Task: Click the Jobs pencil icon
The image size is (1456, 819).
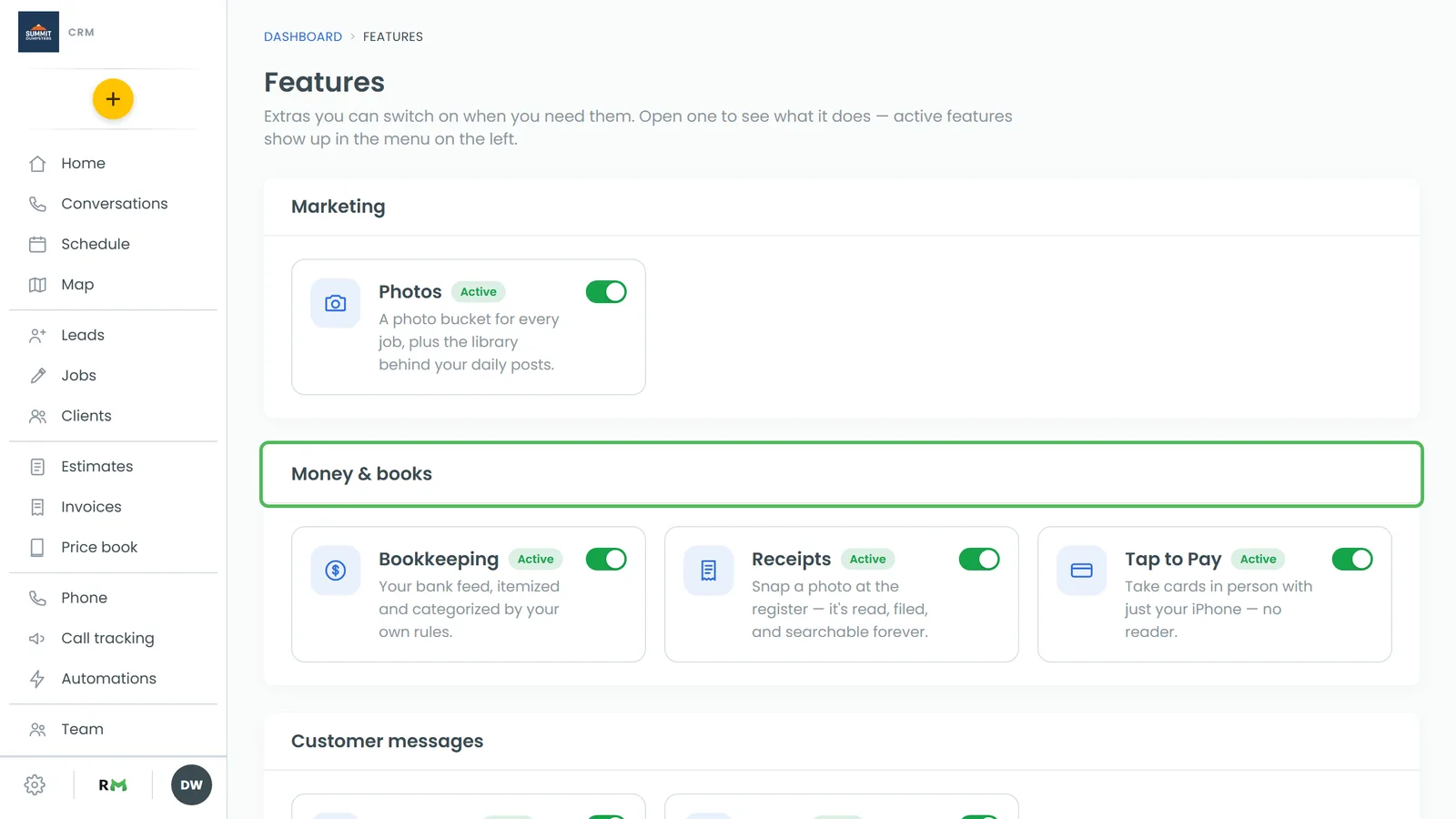Action: click(37, 376)
